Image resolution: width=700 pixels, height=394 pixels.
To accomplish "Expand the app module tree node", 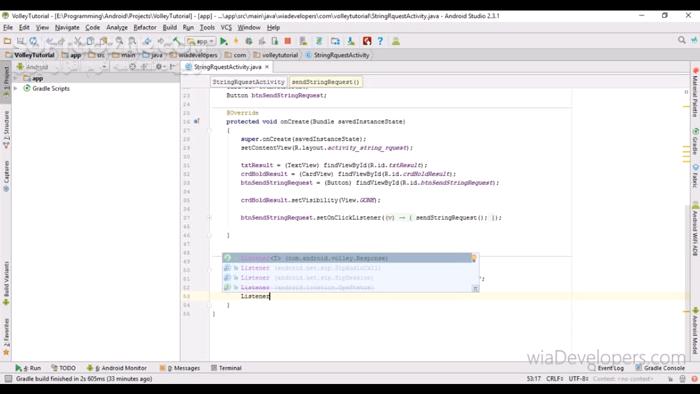I will pyautogui.click(x=16, y=78).
